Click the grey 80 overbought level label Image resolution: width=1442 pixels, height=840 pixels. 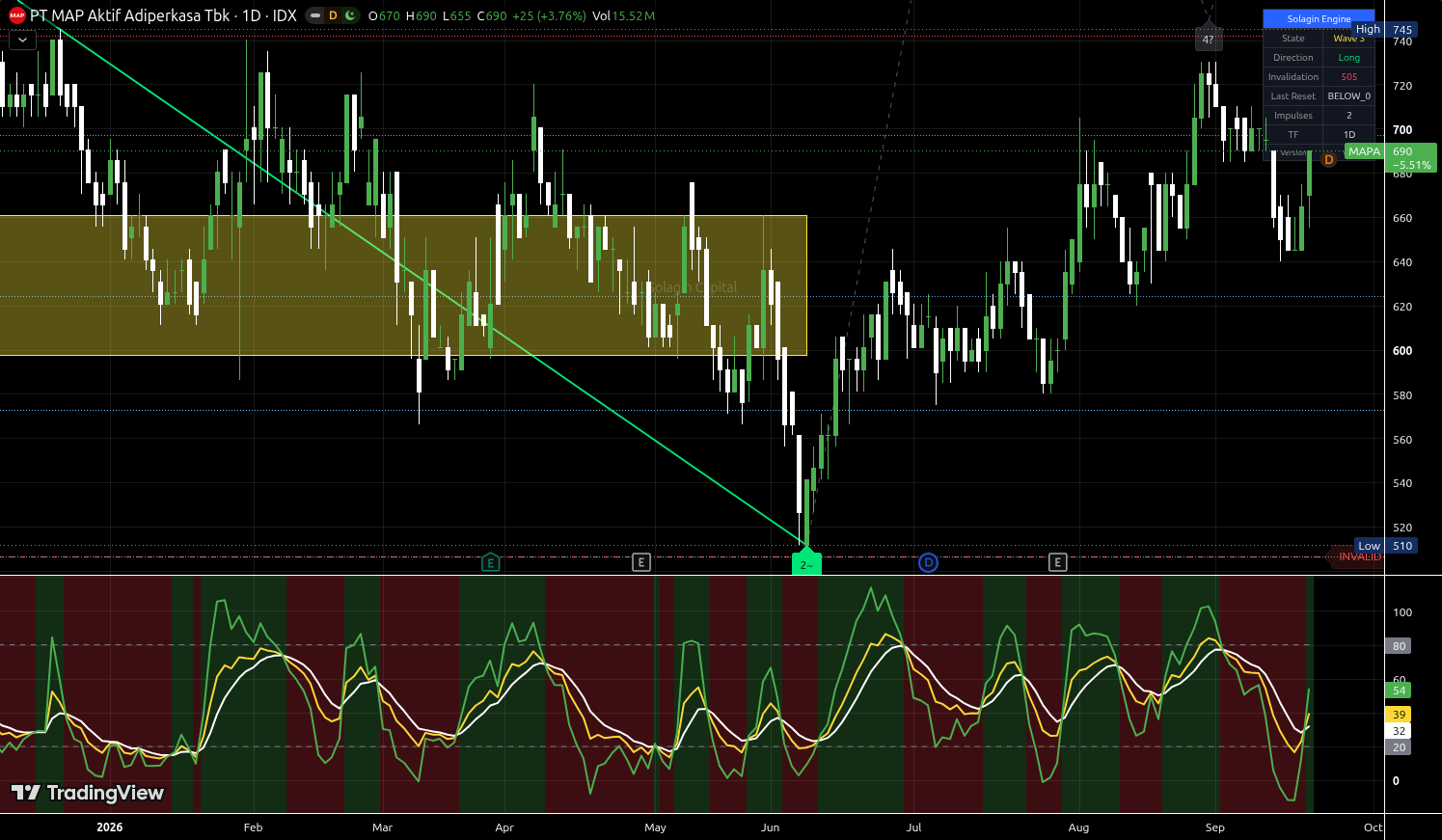(x=1400, y=646)
